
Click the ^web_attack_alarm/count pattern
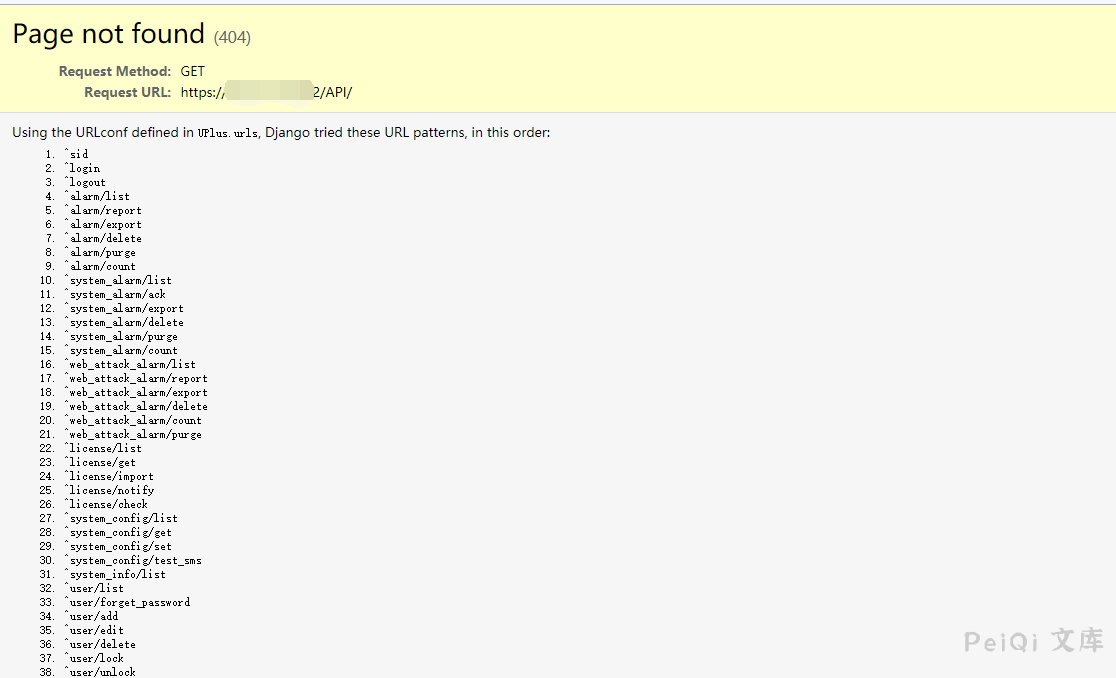point(134,420)
